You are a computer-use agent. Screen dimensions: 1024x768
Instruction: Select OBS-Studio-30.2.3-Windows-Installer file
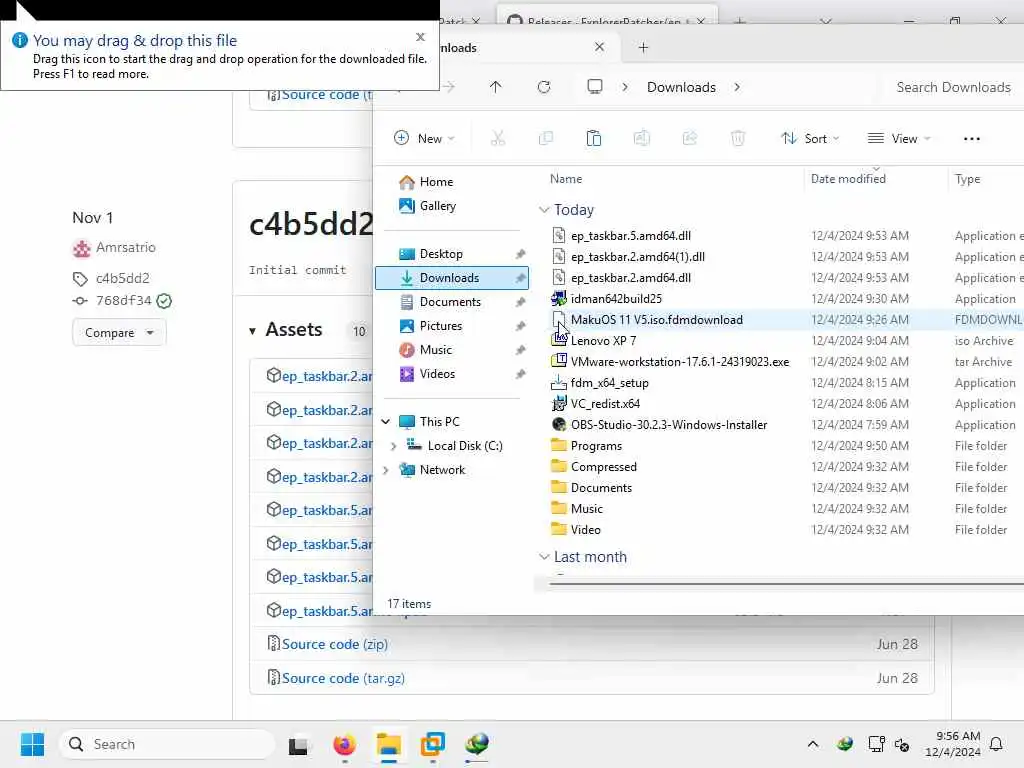point(669,424)
